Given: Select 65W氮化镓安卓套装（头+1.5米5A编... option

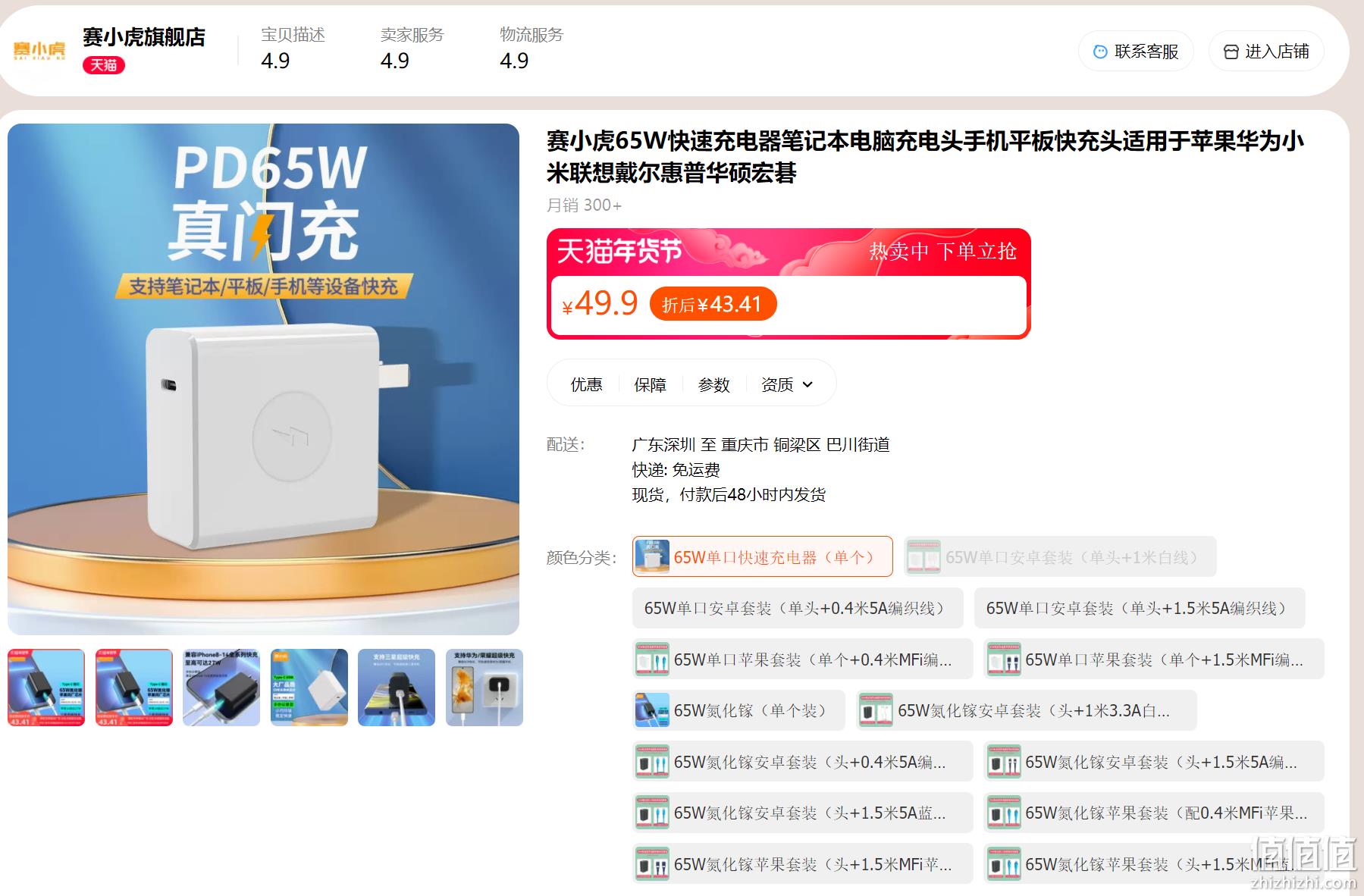Looking at the screenshot, I should tap(1154, 762).
